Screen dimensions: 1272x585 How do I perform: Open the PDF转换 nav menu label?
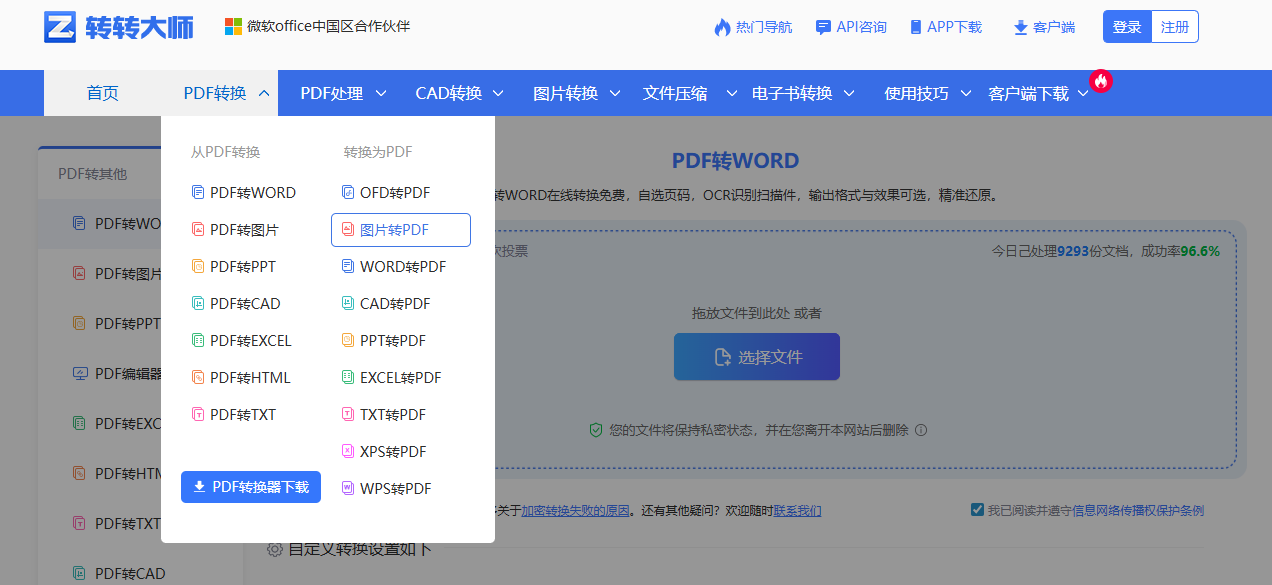215,93
